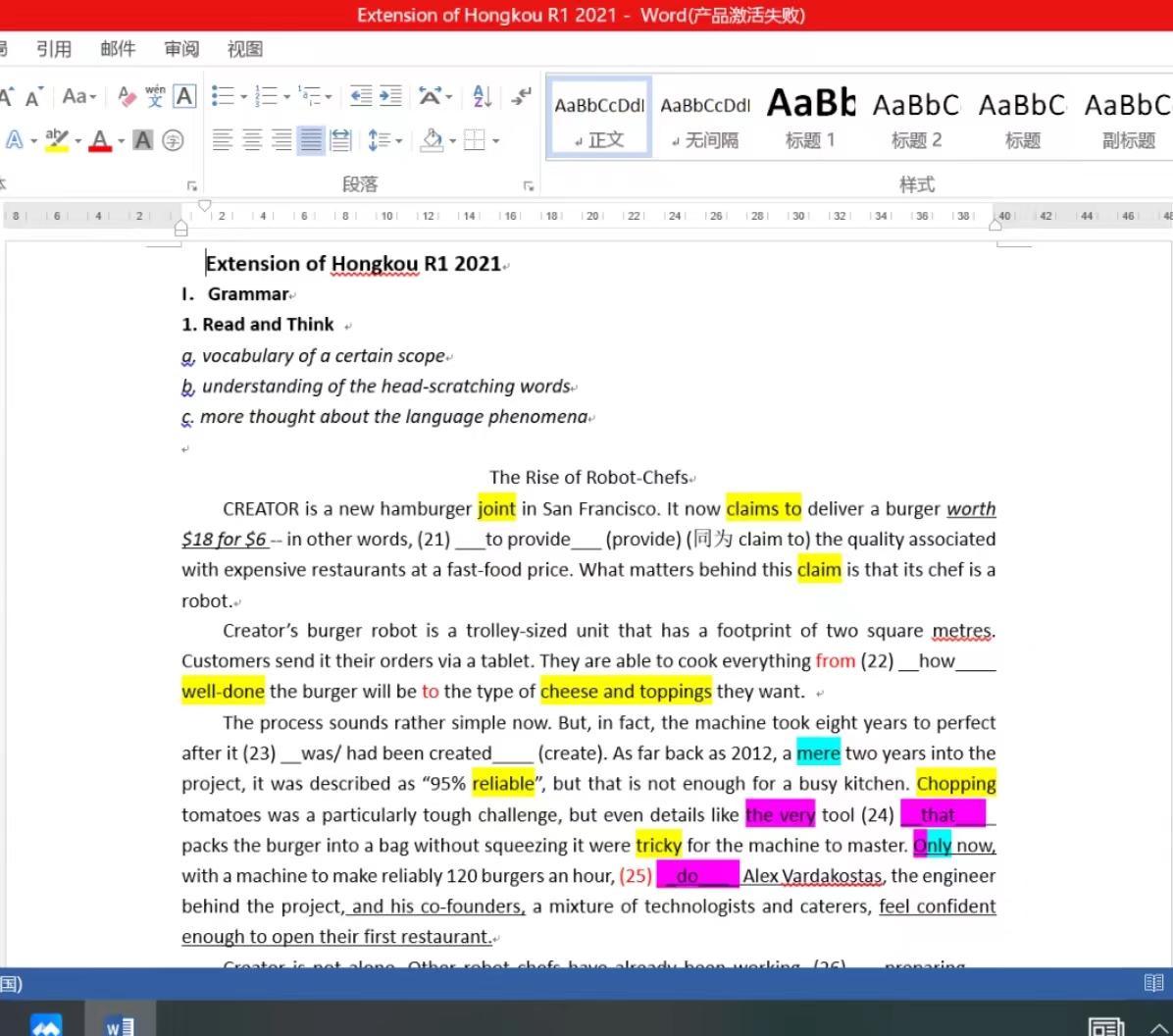Apply paragraph shading paint bucket
This screenshot has width=1173, height=1036.
(432, 140)
